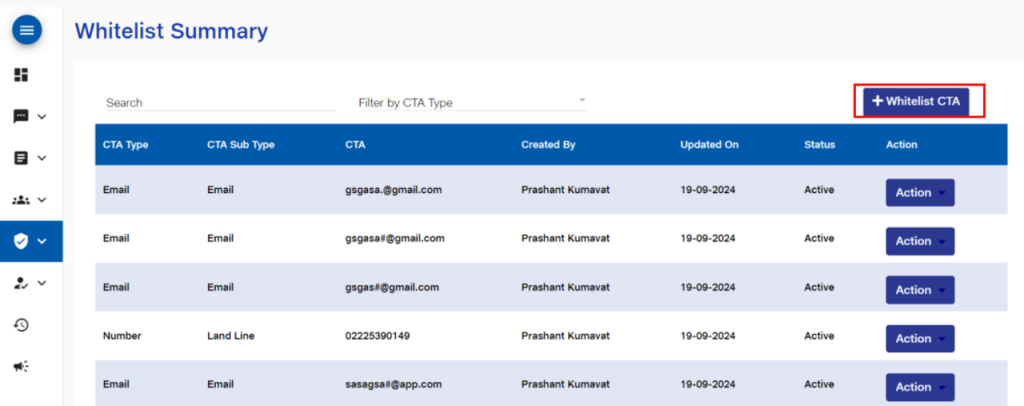This screenshot has width=1024, height=406.
Task: Click the Search input field
Action: coord(220,102)
